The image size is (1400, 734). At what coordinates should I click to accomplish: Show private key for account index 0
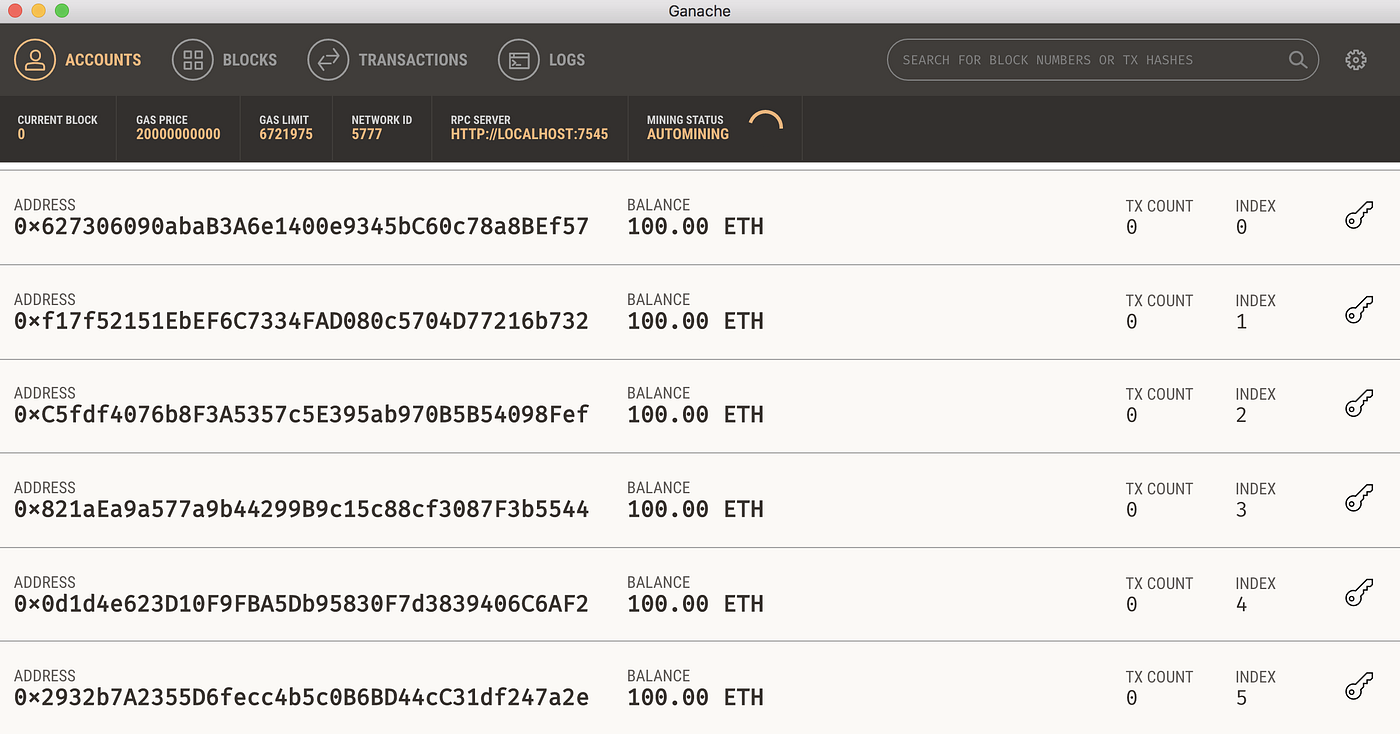pos(1358,216)
